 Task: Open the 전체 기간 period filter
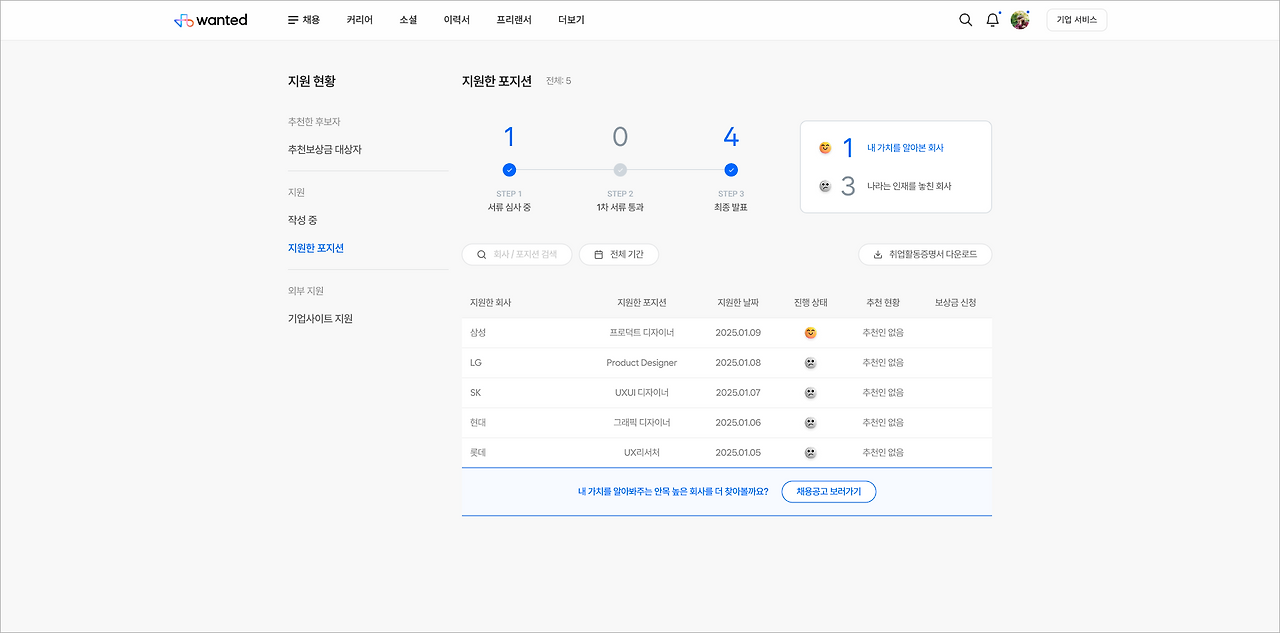(619, 255)
